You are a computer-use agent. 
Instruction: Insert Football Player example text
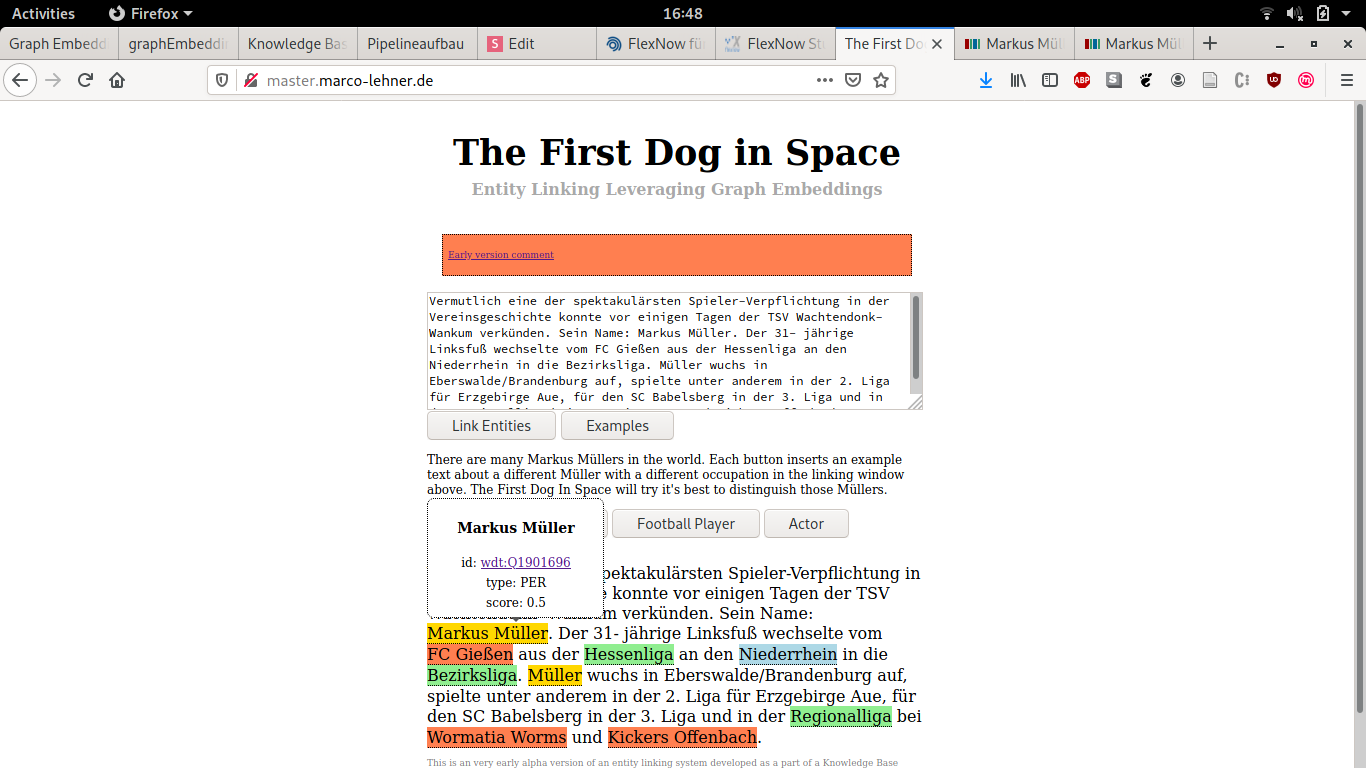click(686, 523)
